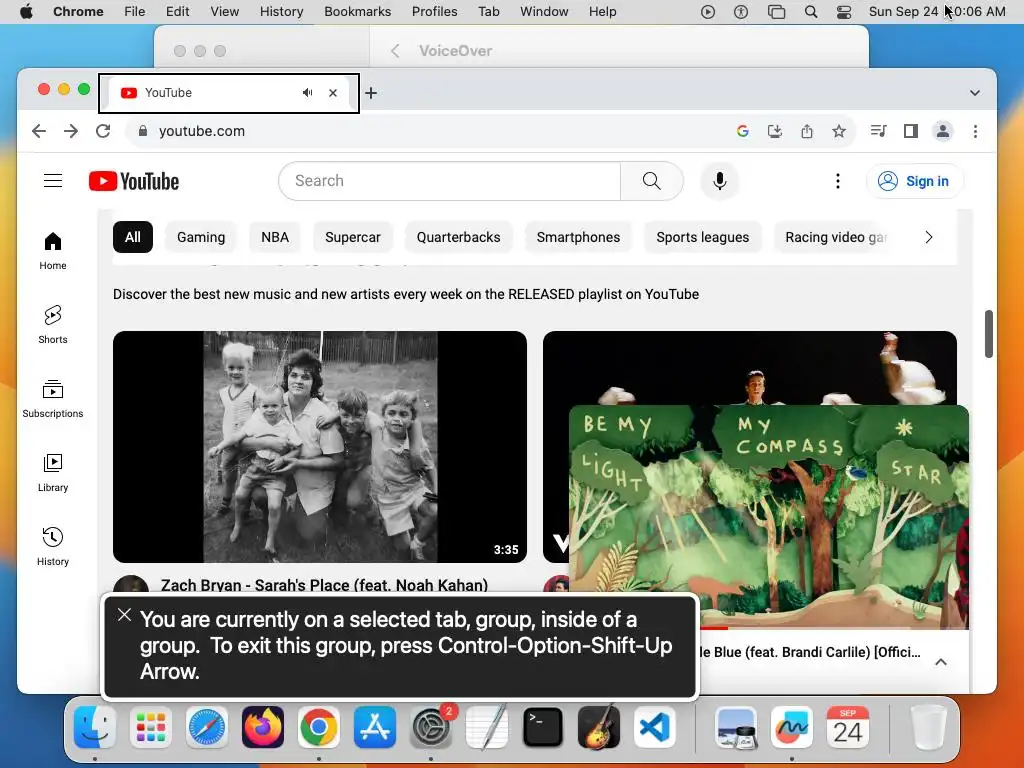1024x768 pixels.
Task: Click the Sign in button
Action: 914,181
